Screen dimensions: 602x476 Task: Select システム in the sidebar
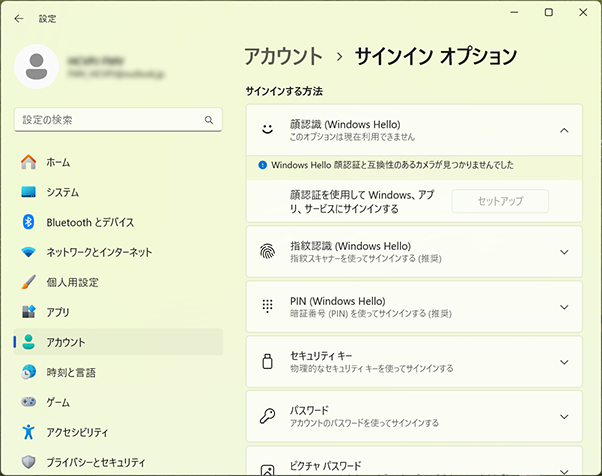(x=62, y=192)
